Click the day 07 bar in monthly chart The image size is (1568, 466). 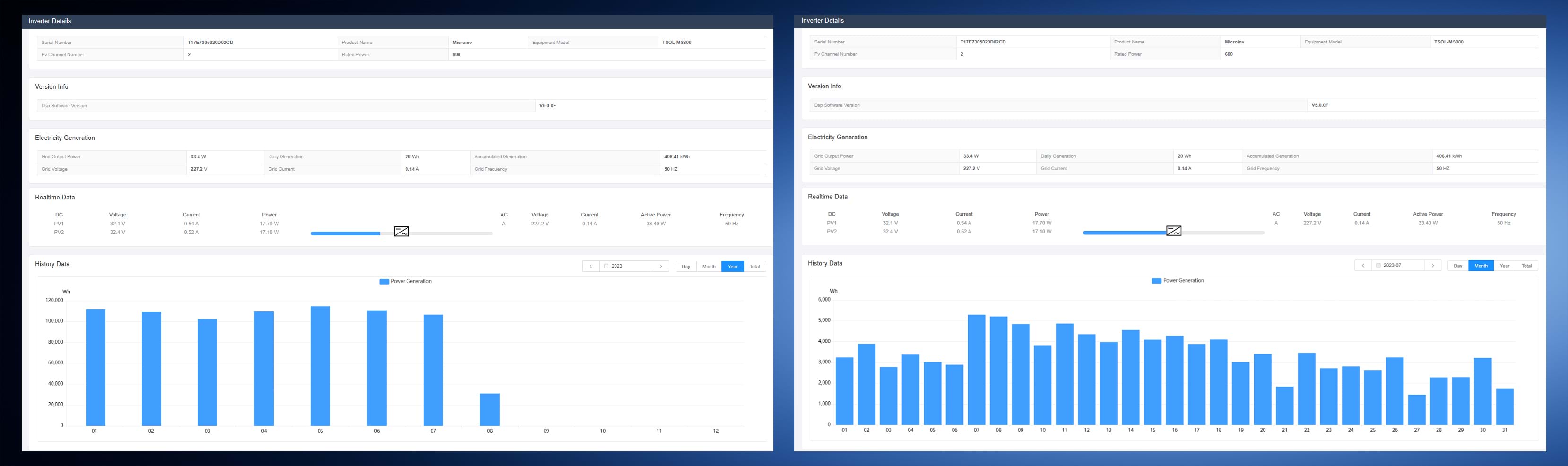[976, 370]
